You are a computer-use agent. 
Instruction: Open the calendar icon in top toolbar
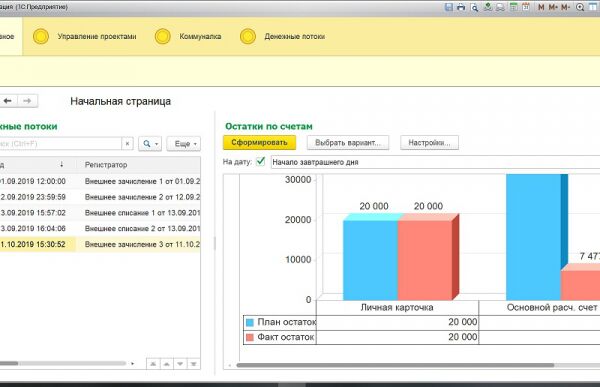526,7
